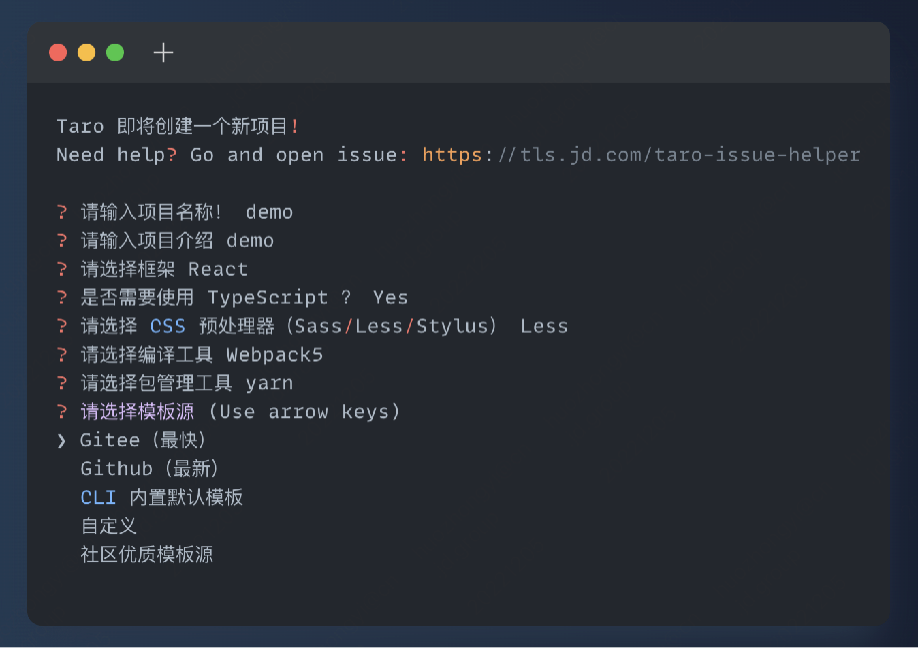Click the '(Use arrow keys)' hint

[304, 412]
